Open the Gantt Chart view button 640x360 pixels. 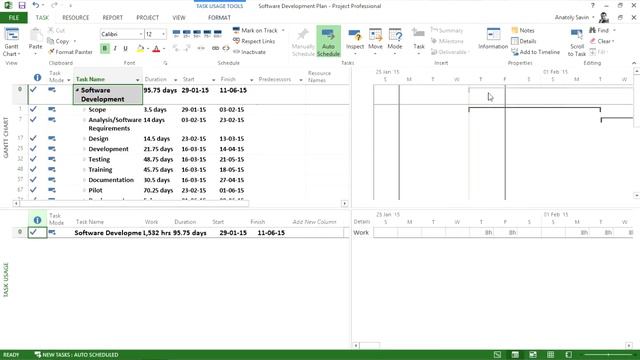coord(11,42)
